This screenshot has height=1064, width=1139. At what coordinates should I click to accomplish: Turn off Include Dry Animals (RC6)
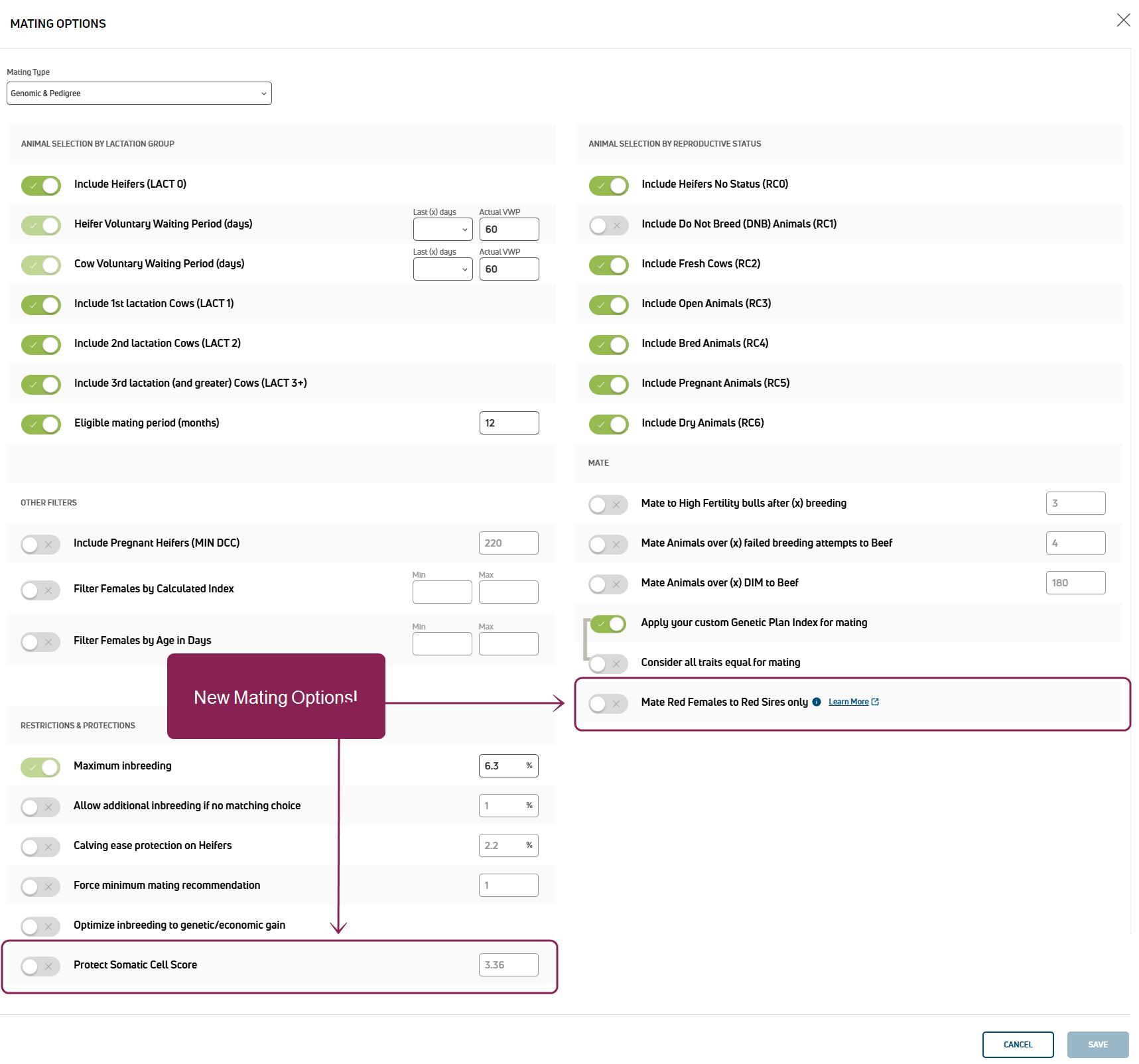(x=608, y=424)
